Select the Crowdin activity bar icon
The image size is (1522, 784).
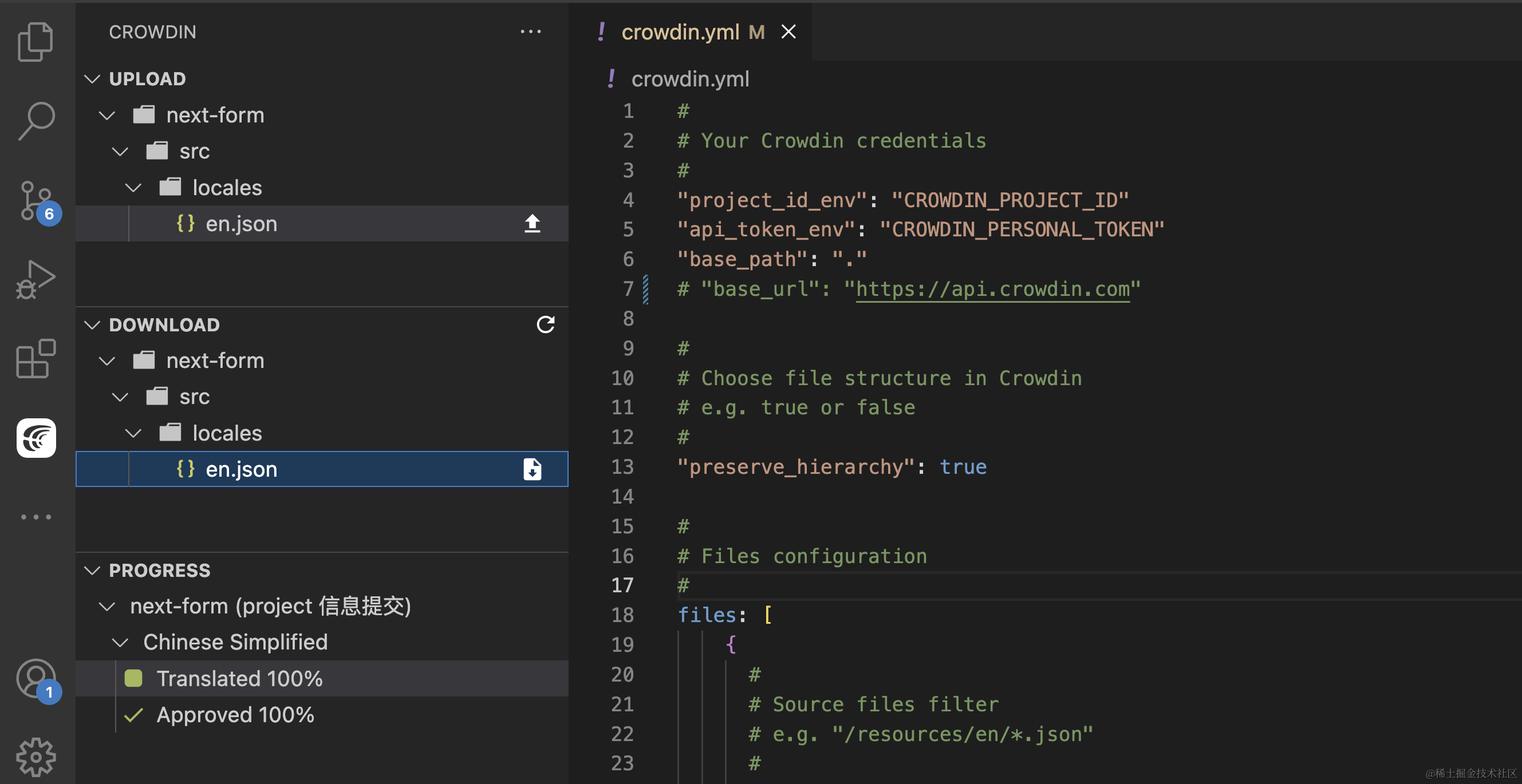pyautogui.click(x=36, y=438)
